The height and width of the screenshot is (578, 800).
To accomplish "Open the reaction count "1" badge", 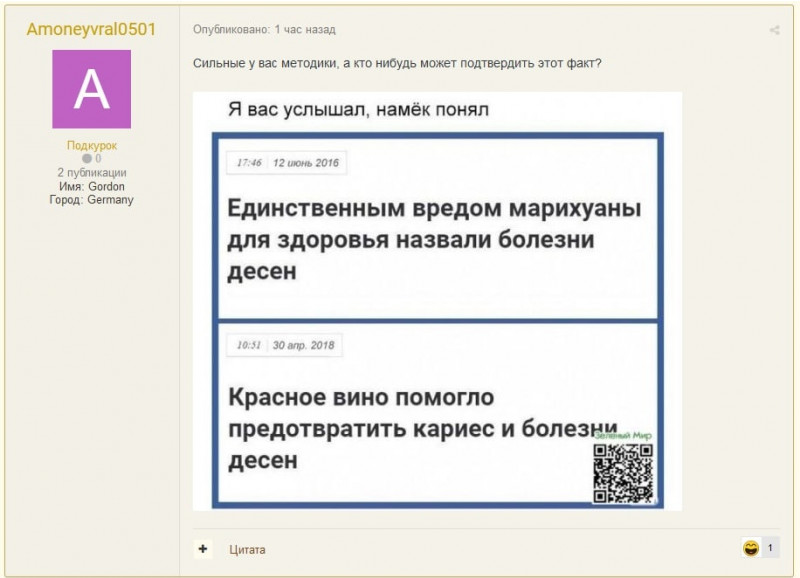I will click(x=770, y=548).
